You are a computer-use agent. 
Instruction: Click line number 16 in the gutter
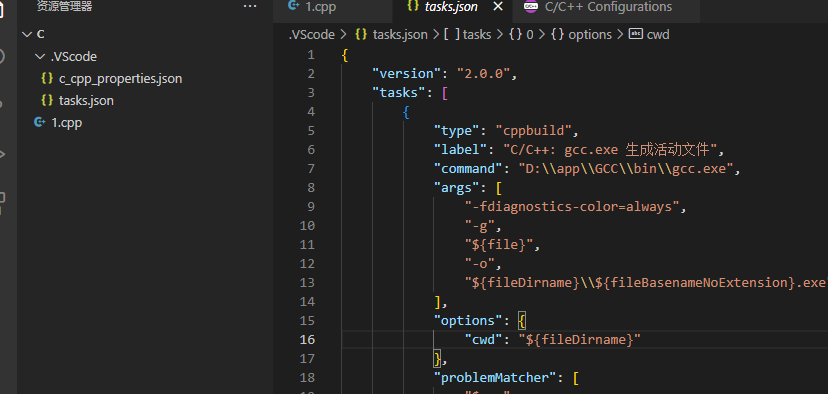pyautogui.click(x=307, y=340)
